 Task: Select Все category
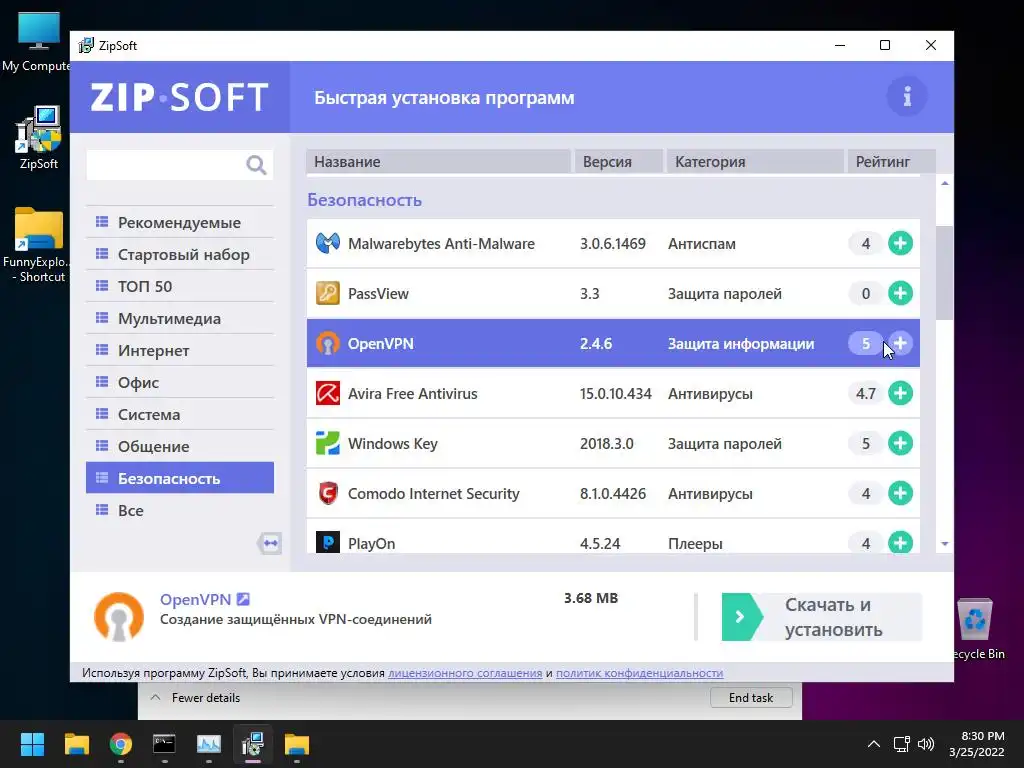[x=180, y=510]
